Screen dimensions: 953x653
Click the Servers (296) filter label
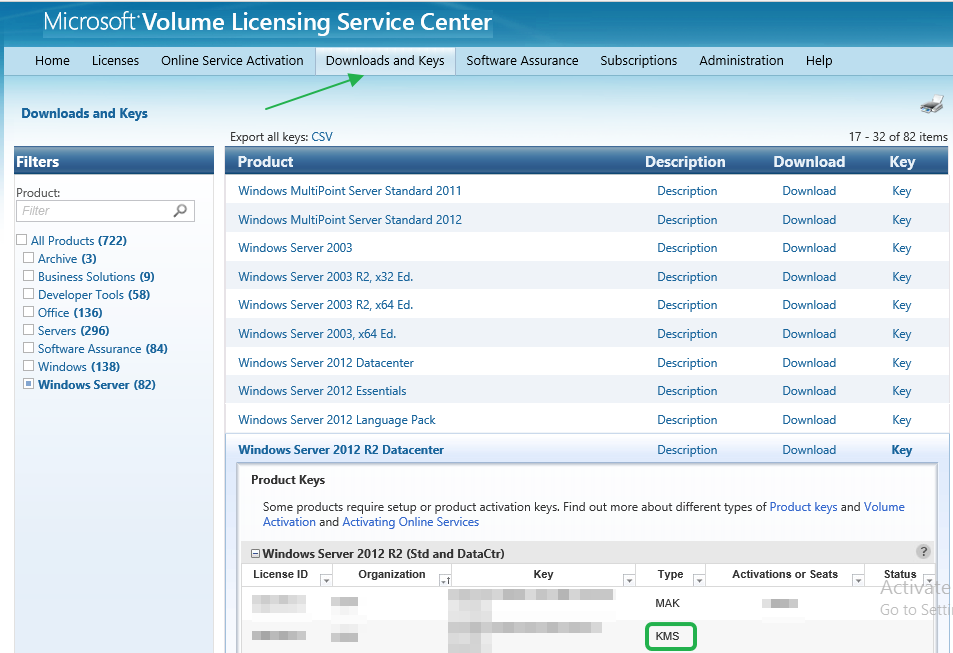(74, 331)
